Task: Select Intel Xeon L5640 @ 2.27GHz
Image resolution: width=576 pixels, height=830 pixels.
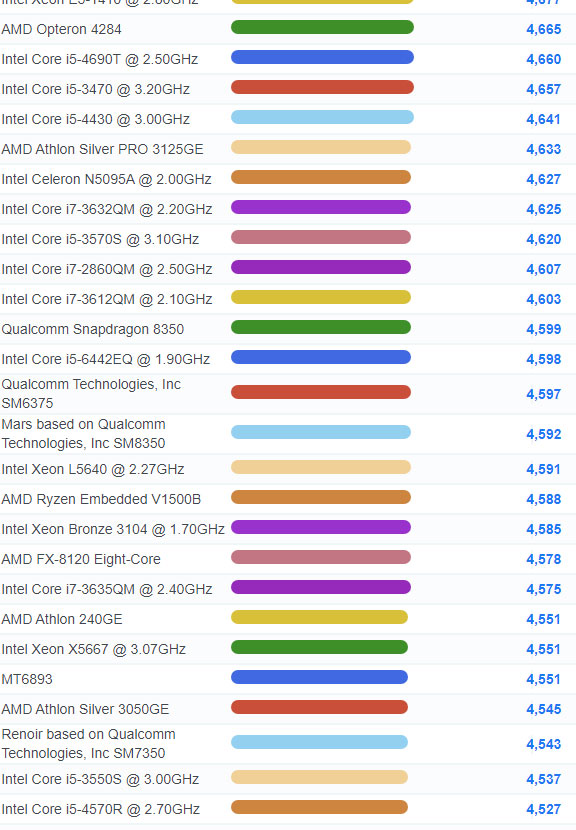Action: point(93,470)
